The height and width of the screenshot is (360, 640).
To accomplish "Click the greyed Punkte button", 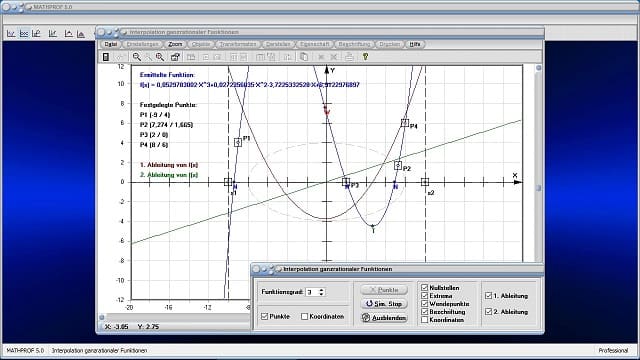I will pos(384,290).
